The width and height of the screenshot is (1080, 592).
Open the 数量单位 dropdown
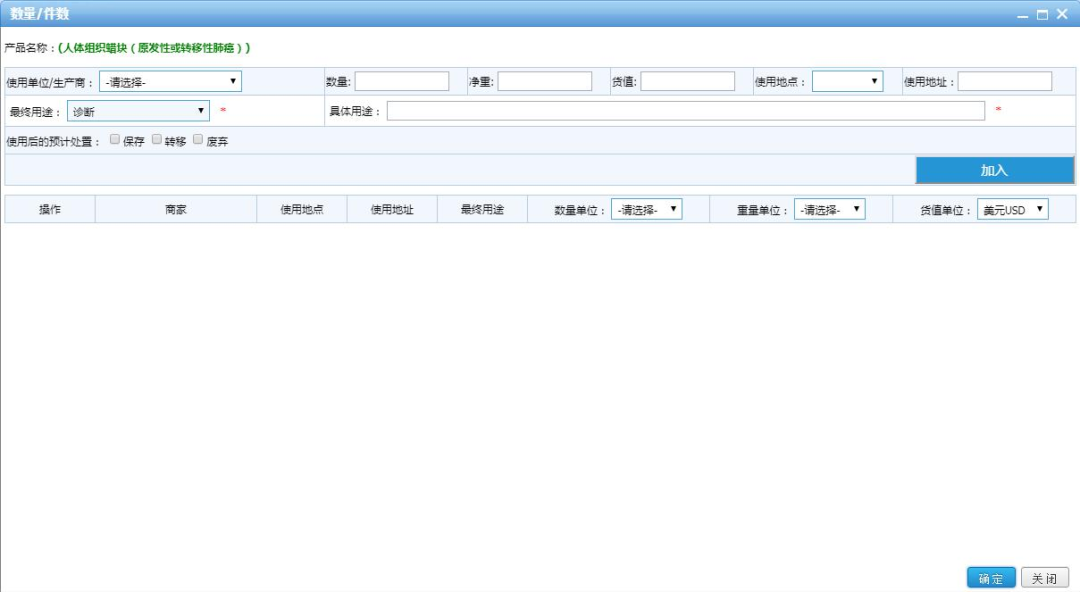[647, 209]
